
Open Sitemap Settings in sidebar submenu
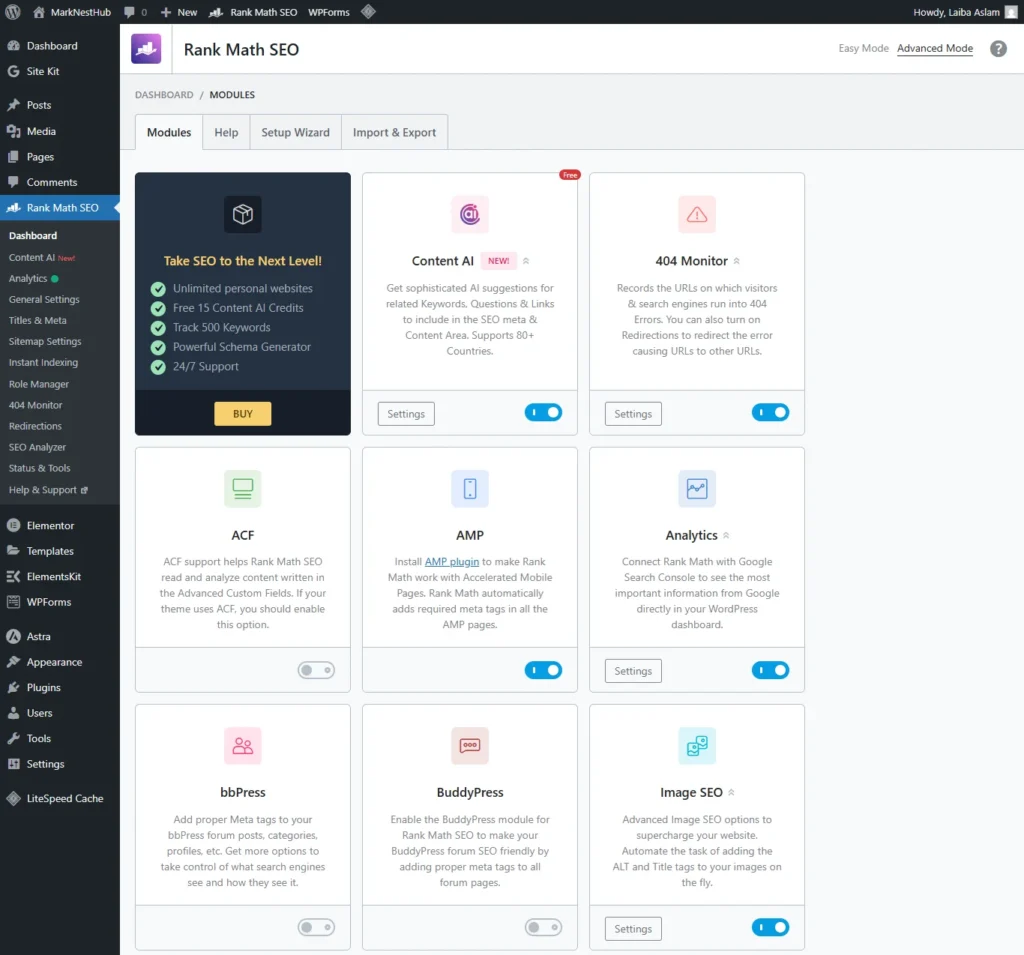[45, 341]
